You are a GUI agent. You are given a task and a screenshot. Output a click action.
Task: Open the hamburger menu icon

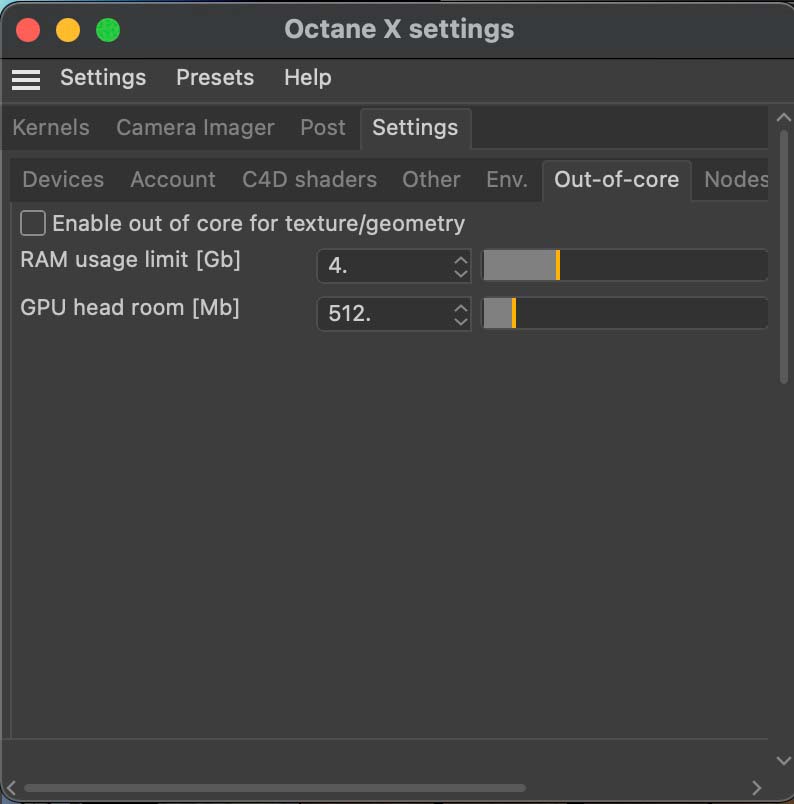pos(26,79)
